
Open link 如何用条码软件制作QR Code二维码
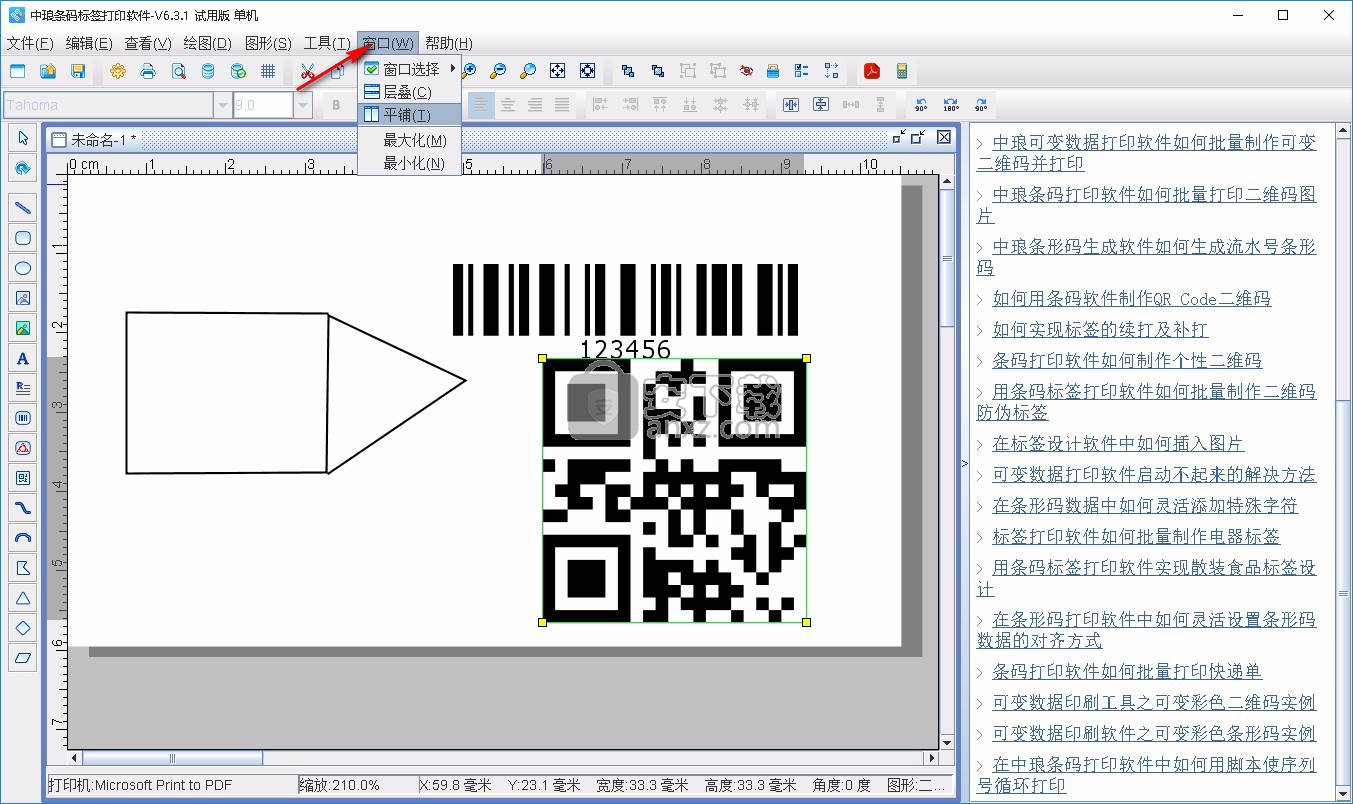tap(1131, 298)
